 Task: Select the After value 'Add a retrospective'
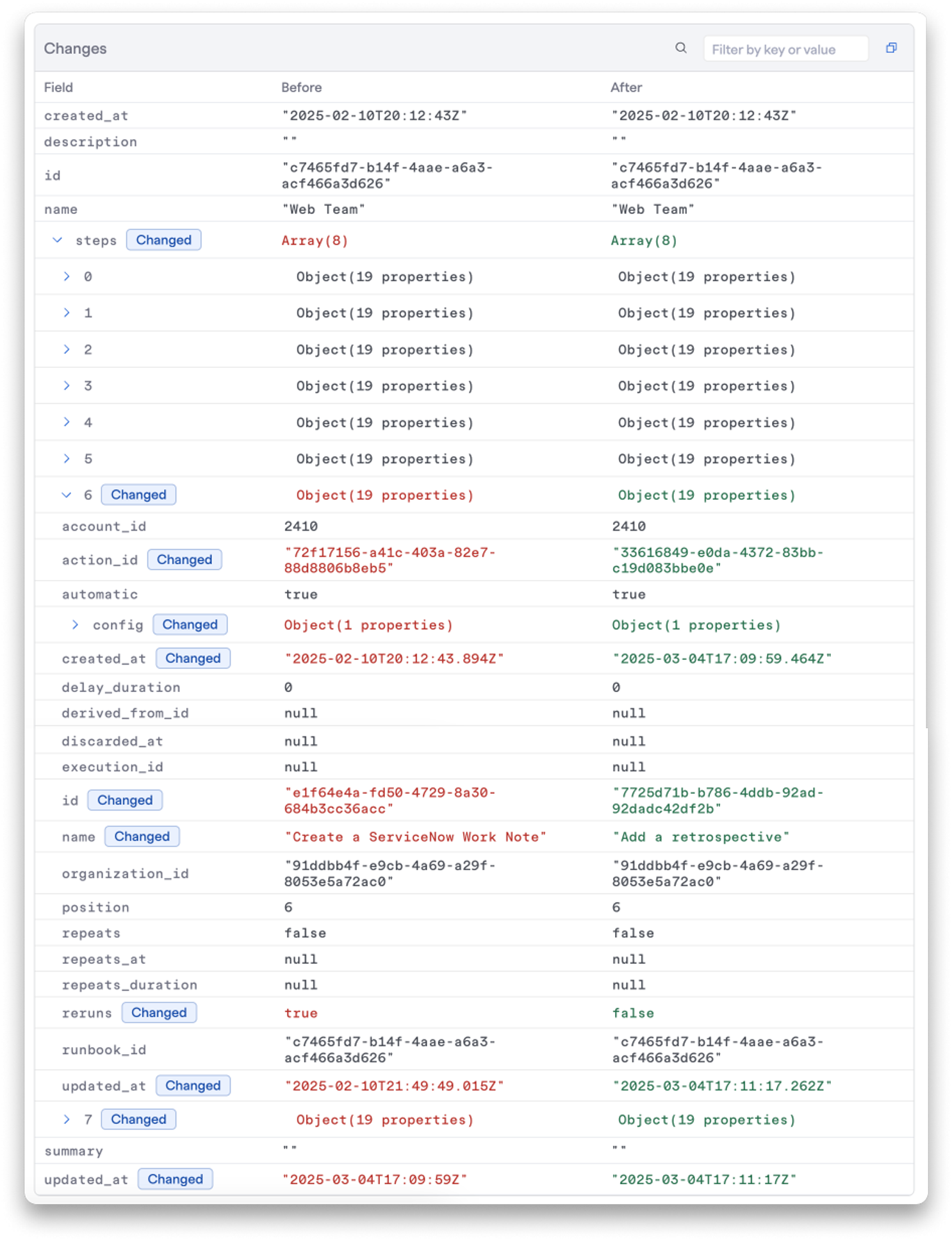701,837
